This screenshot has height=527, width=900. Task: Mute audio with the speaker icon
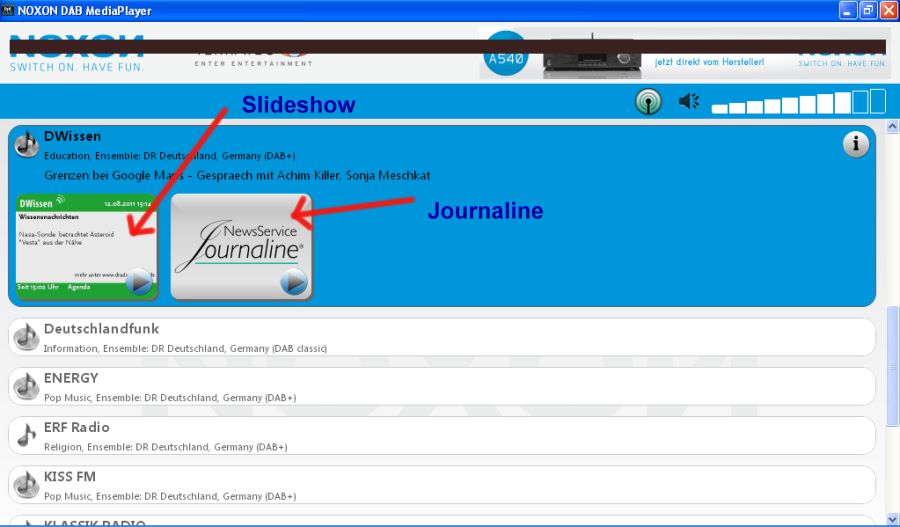point(689,102)
